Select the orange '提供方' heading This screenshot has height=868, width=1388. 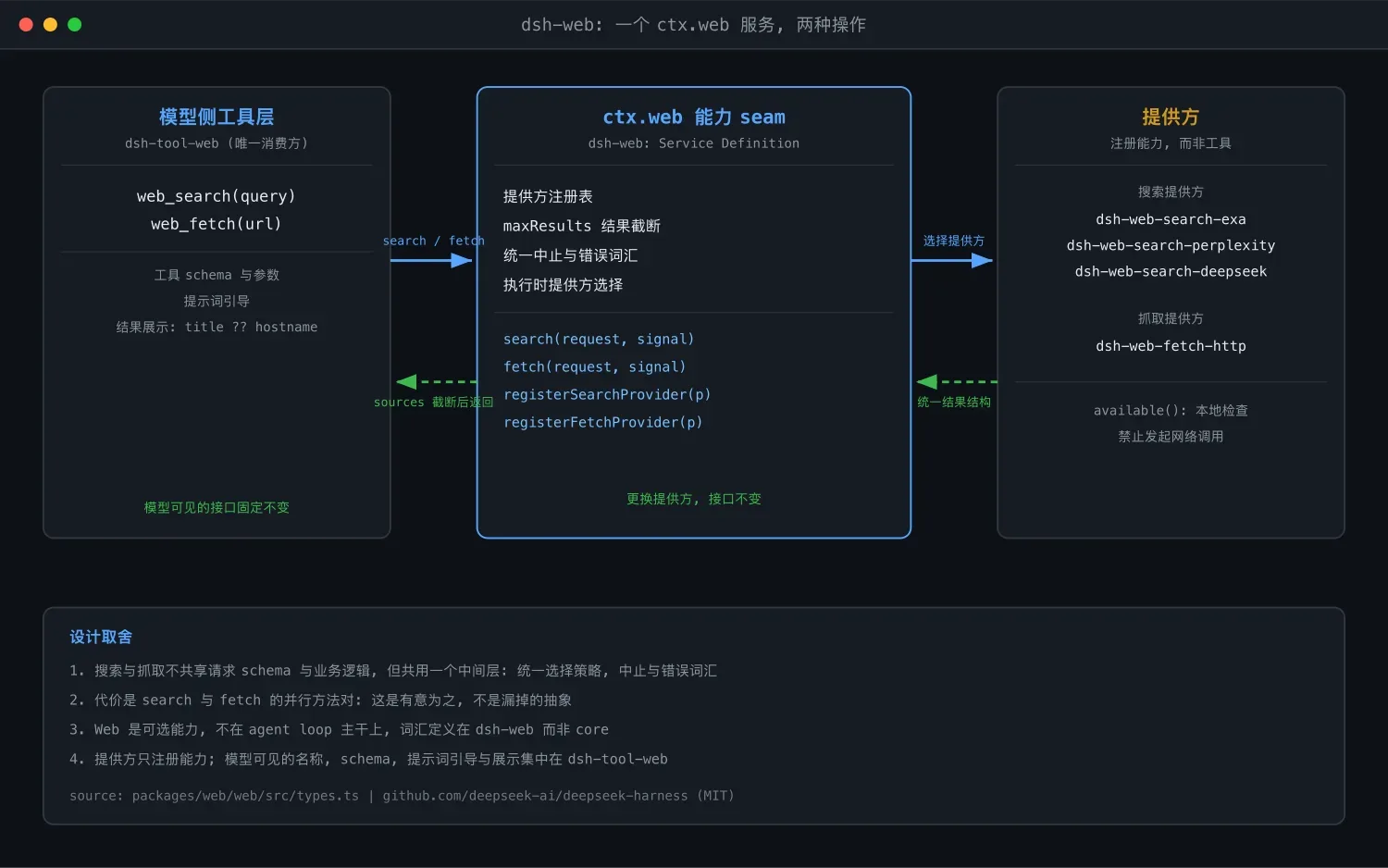tap(1171, 117)
